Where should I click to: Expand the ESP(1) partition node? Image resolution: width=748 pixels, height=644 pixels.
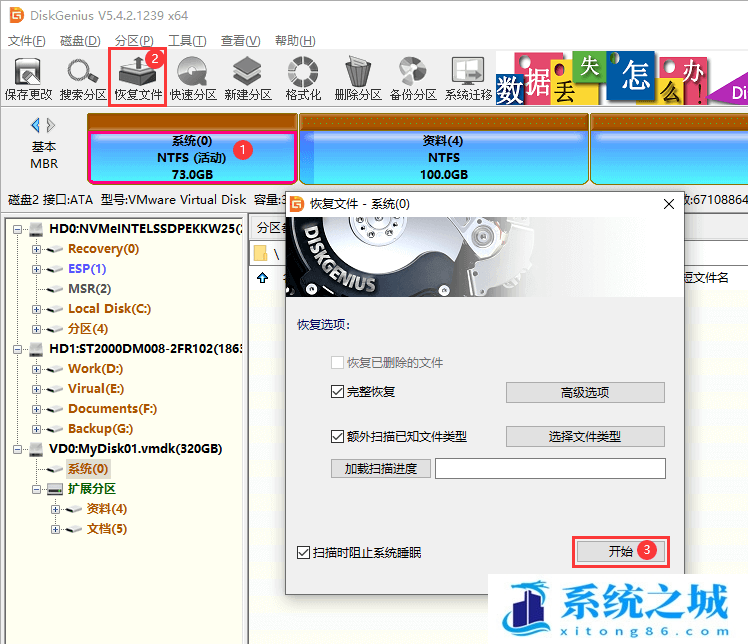coord(36,270)
